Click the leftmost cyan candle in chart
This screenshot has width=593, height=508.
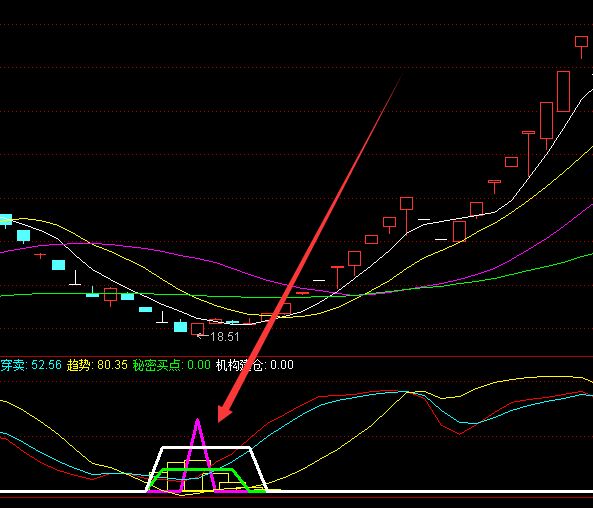pos(6,219)
